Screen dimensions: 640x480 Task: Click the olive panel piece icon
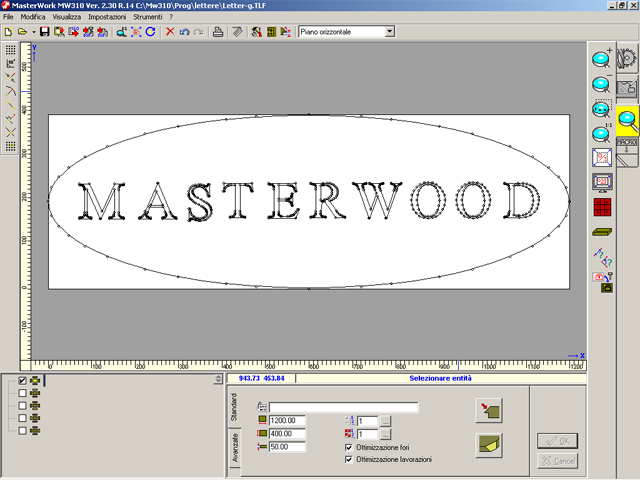[602, 232]
